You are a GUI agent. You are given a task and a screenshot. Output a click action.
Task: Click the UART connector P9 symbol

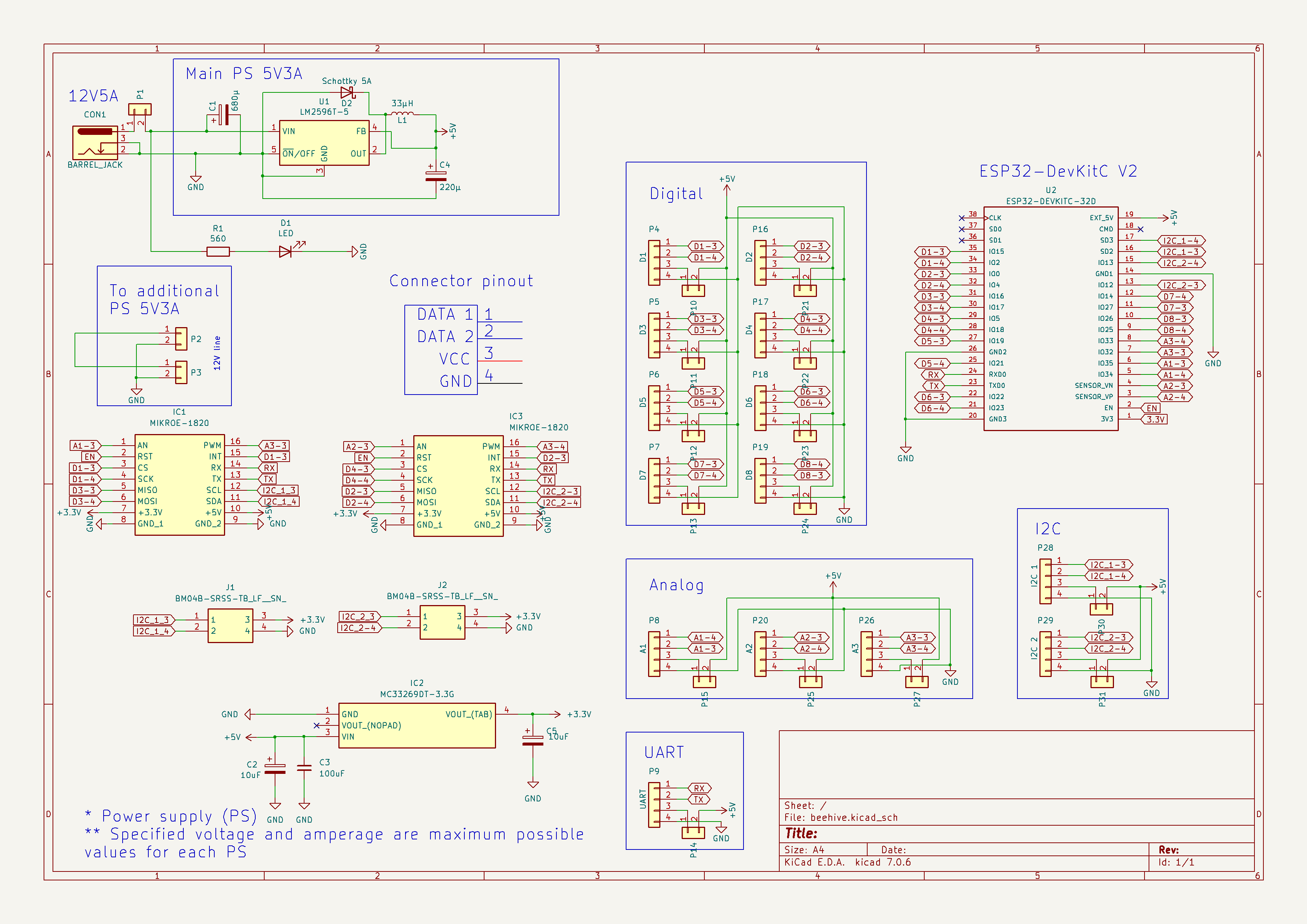[x=654, y=804]
